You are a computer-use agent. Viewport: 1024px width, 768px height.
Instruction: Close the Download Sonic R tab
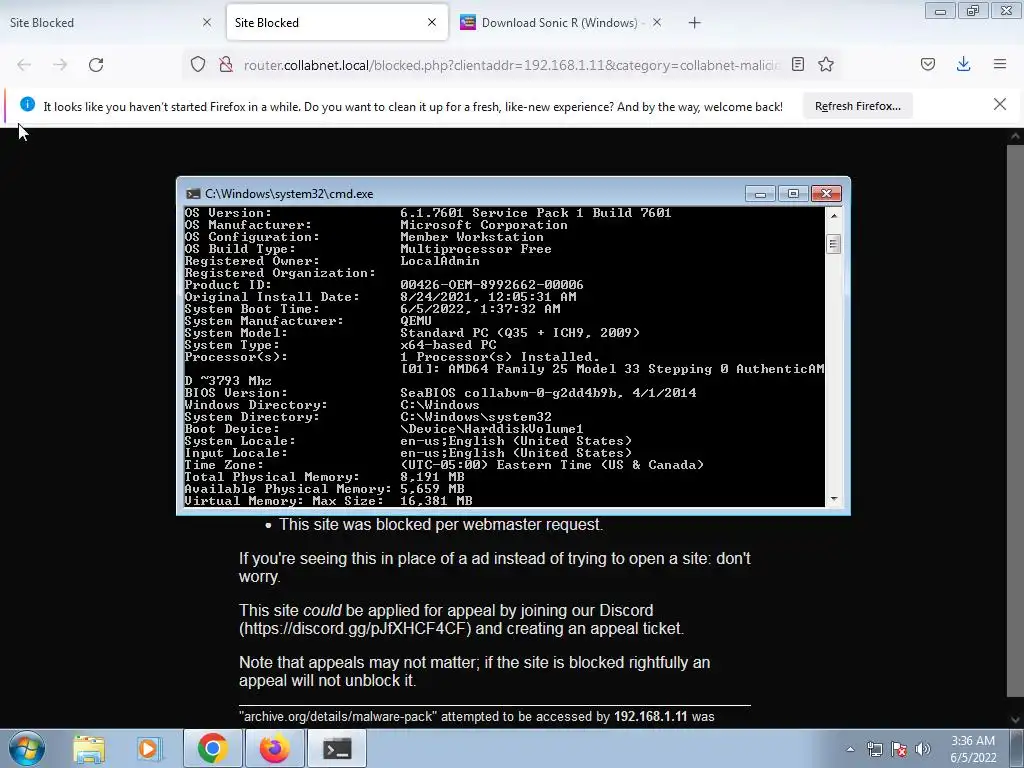click(657, 22)
